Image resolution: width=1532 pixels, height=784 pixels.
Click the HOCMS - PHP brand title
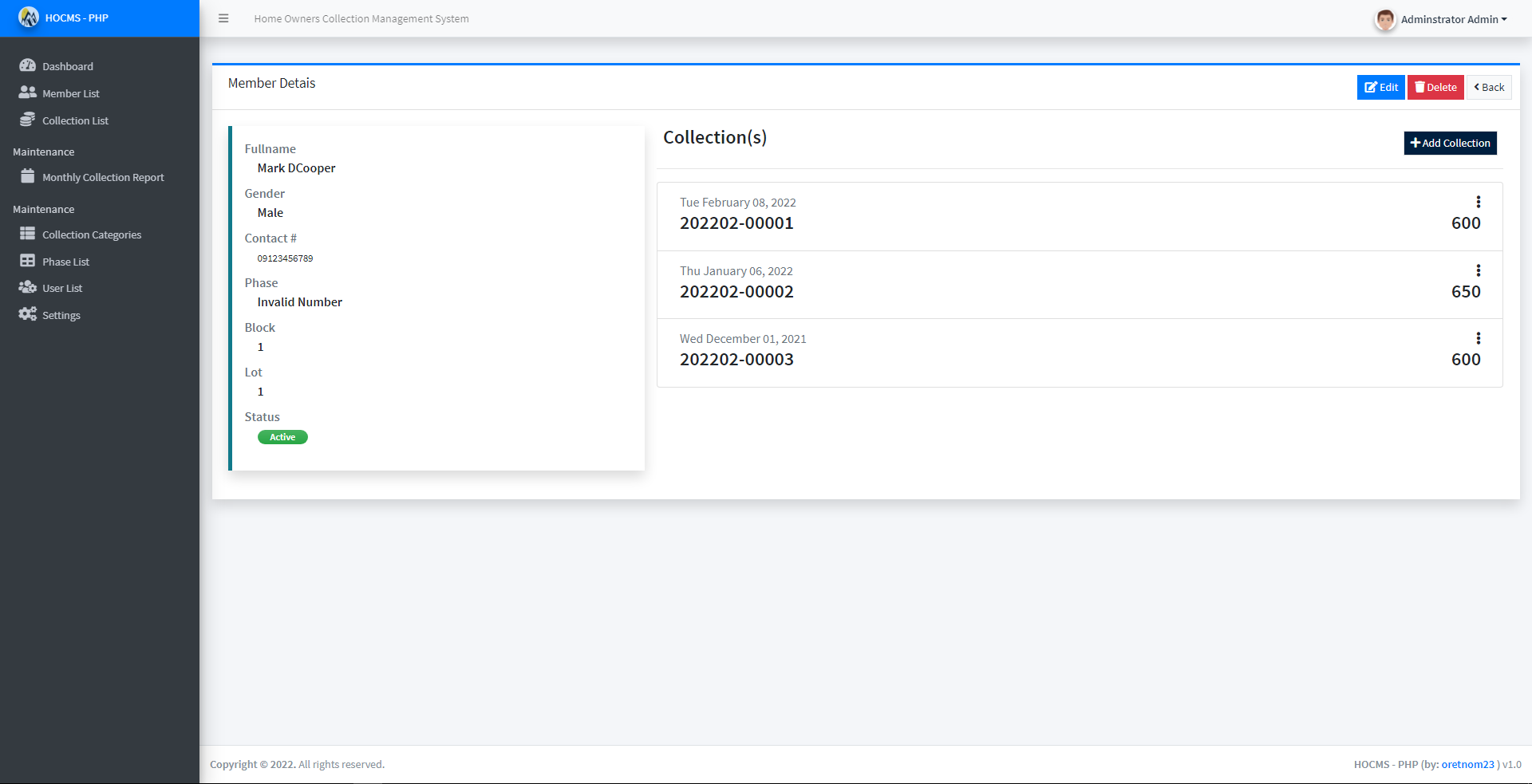click(77, 18)
